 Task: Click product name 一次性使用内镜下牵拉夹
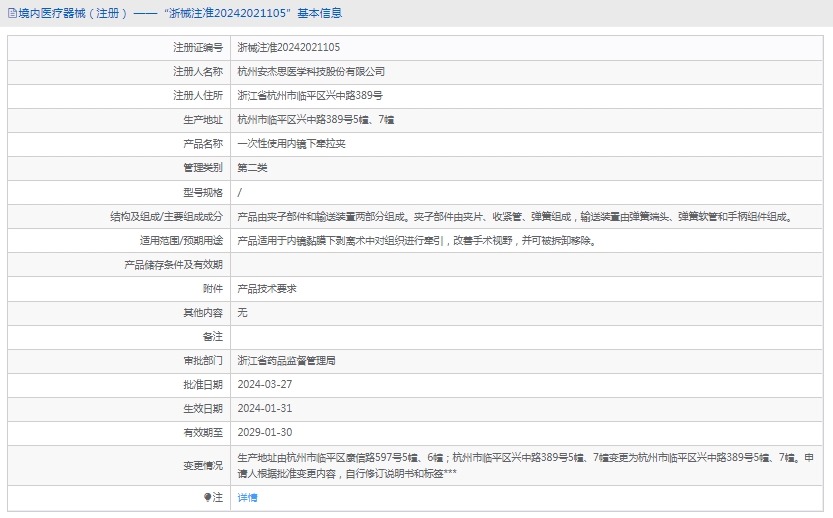click(291, 144)
